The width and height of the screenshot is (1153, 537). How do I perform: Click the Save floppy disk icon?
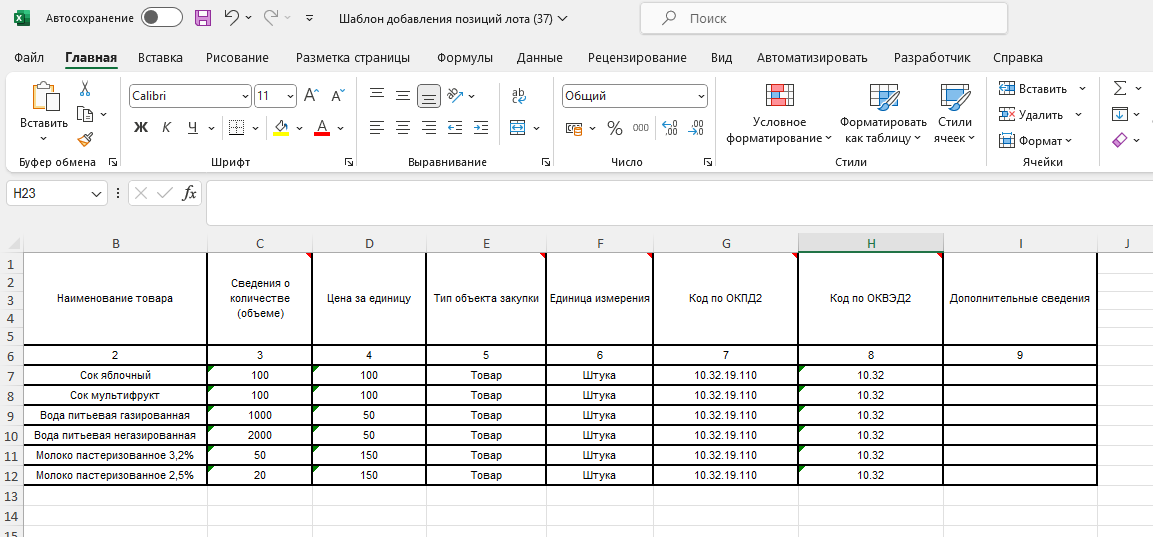[x=203, y=18]
